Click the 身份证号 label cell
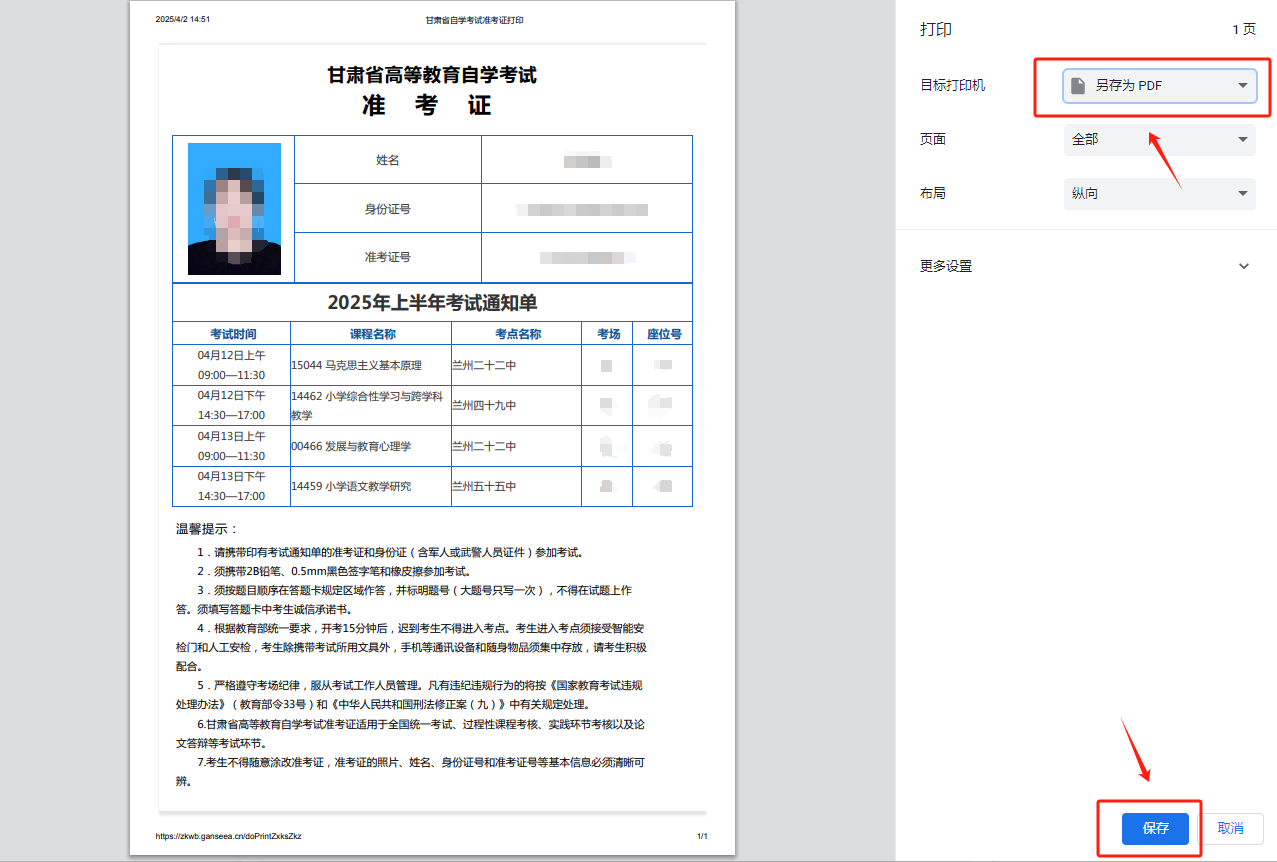Screen dimensions: 1277x862 click(x=387, y=209)
